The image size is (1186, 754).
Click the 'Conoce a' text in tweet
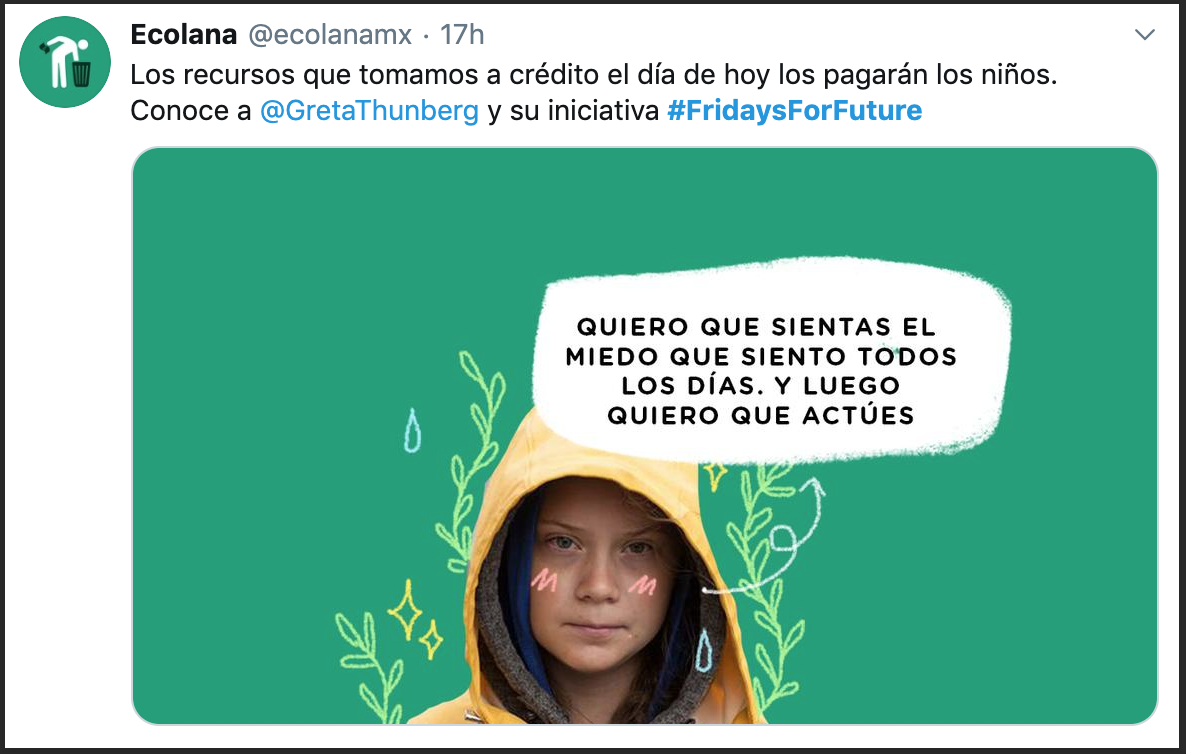[191, 110]
